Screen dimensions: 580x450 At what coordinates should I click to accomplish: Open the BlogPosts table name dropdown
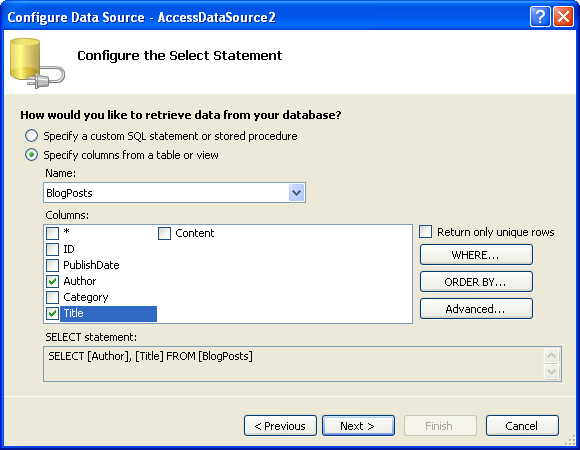tap(296, 193)
